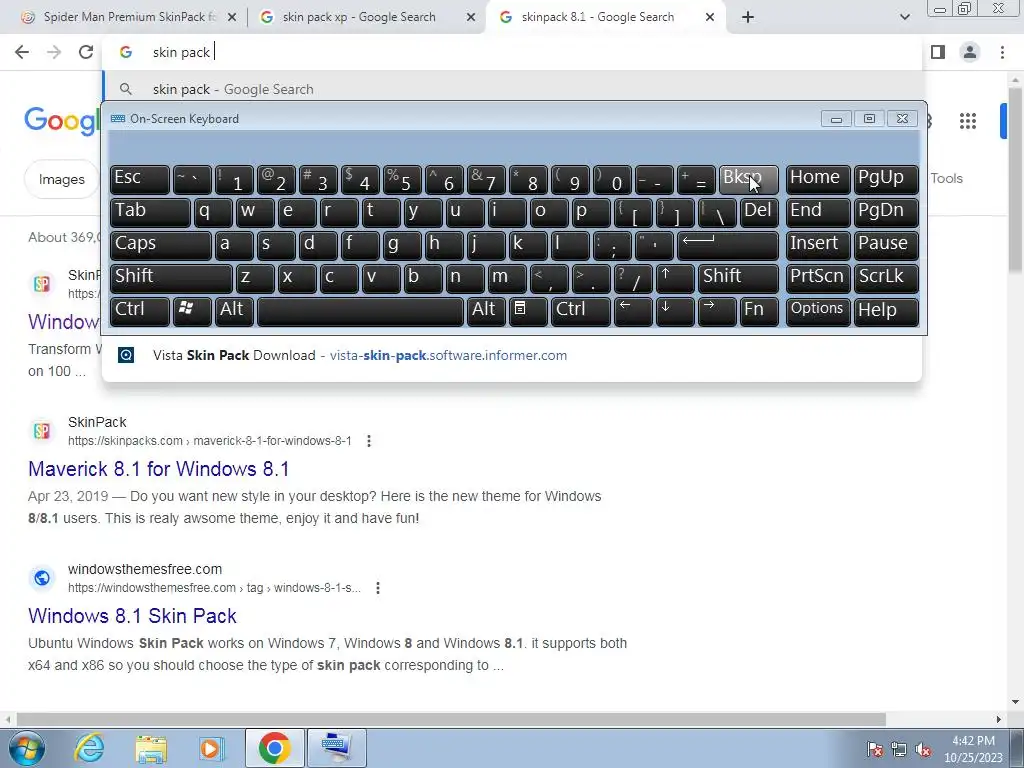
Task: Click the muted volume tray icon
Action: 923,750
